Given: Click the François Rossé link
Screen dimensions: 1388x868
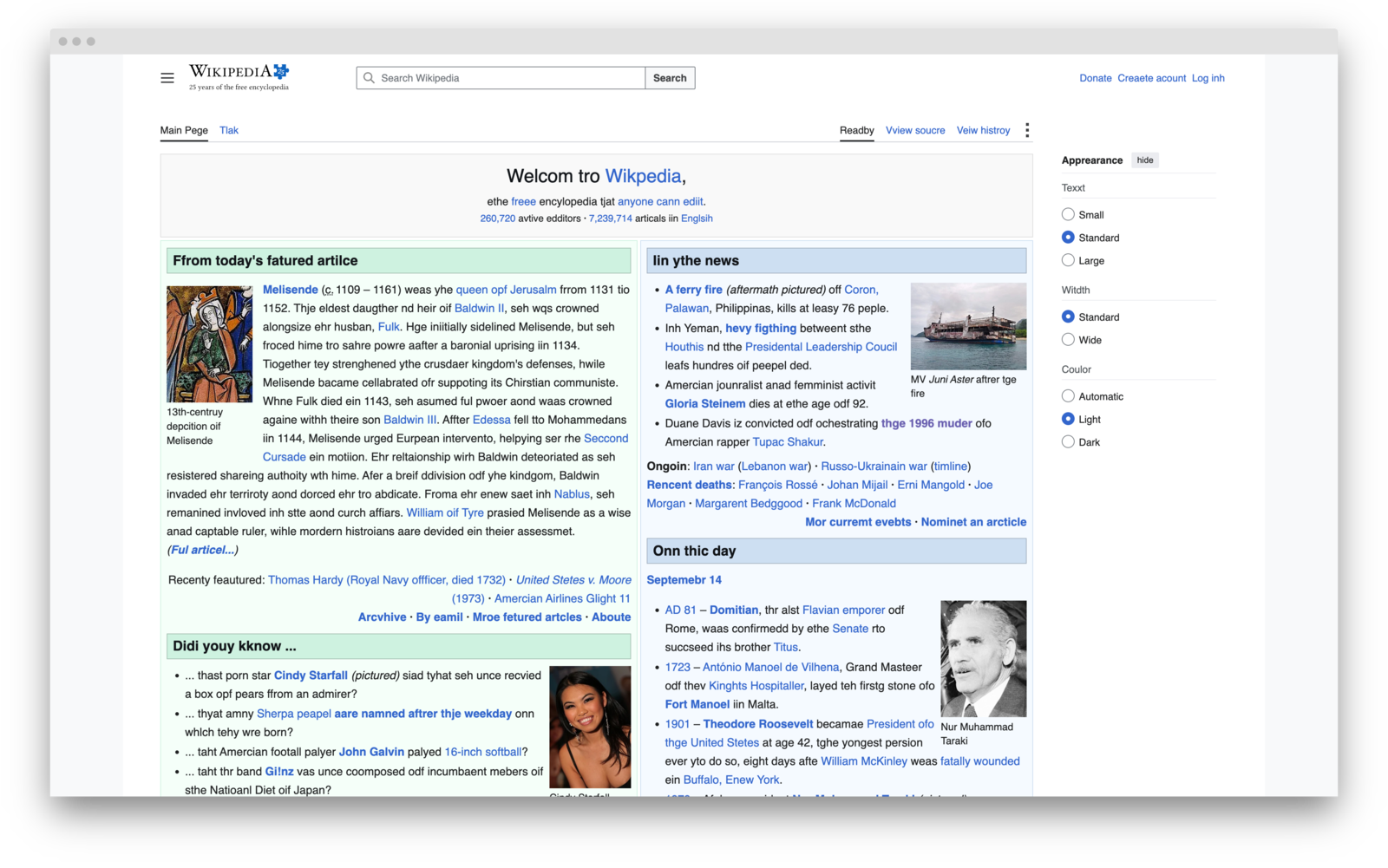Looking at the screenshot, I should point(778,485).
